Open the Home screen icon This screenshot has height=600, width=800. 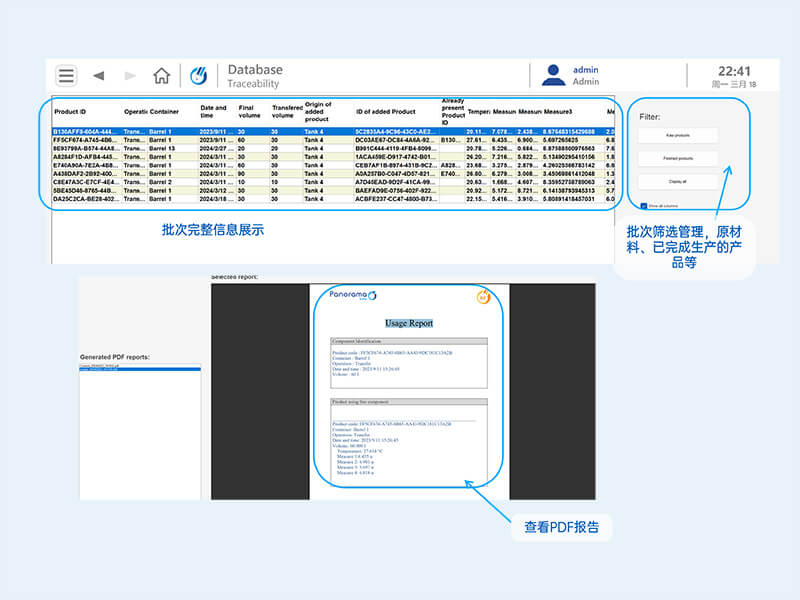point(161,76)
